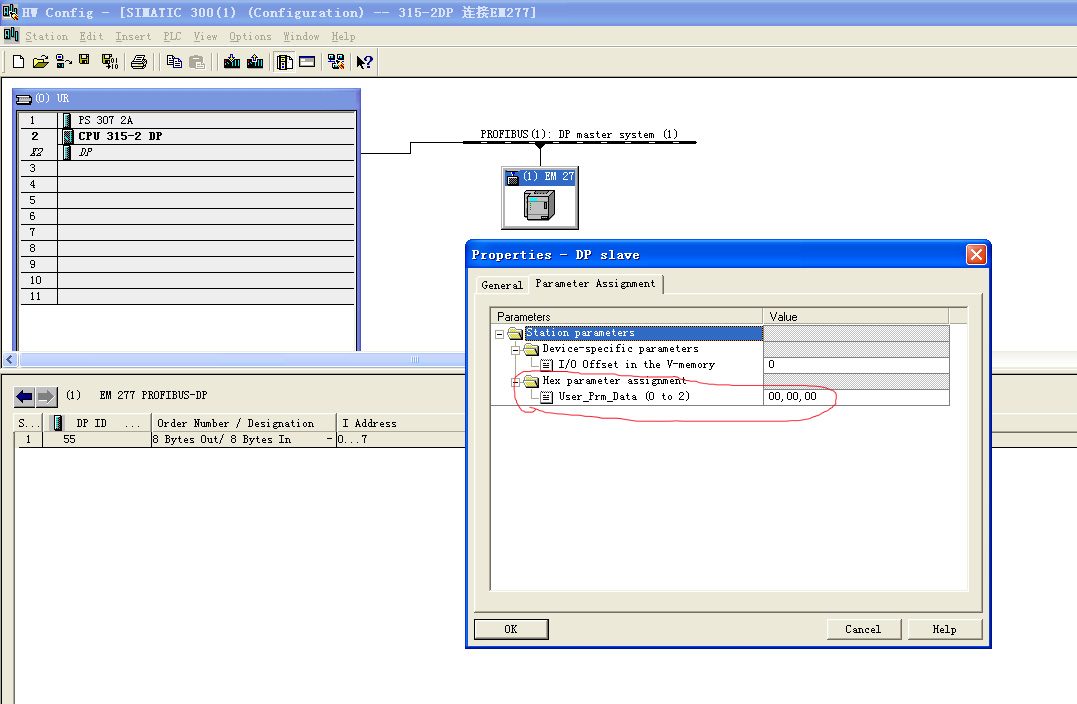Click the Value column header
Screen dimensions: 1077x704
(x=856, y=317)
